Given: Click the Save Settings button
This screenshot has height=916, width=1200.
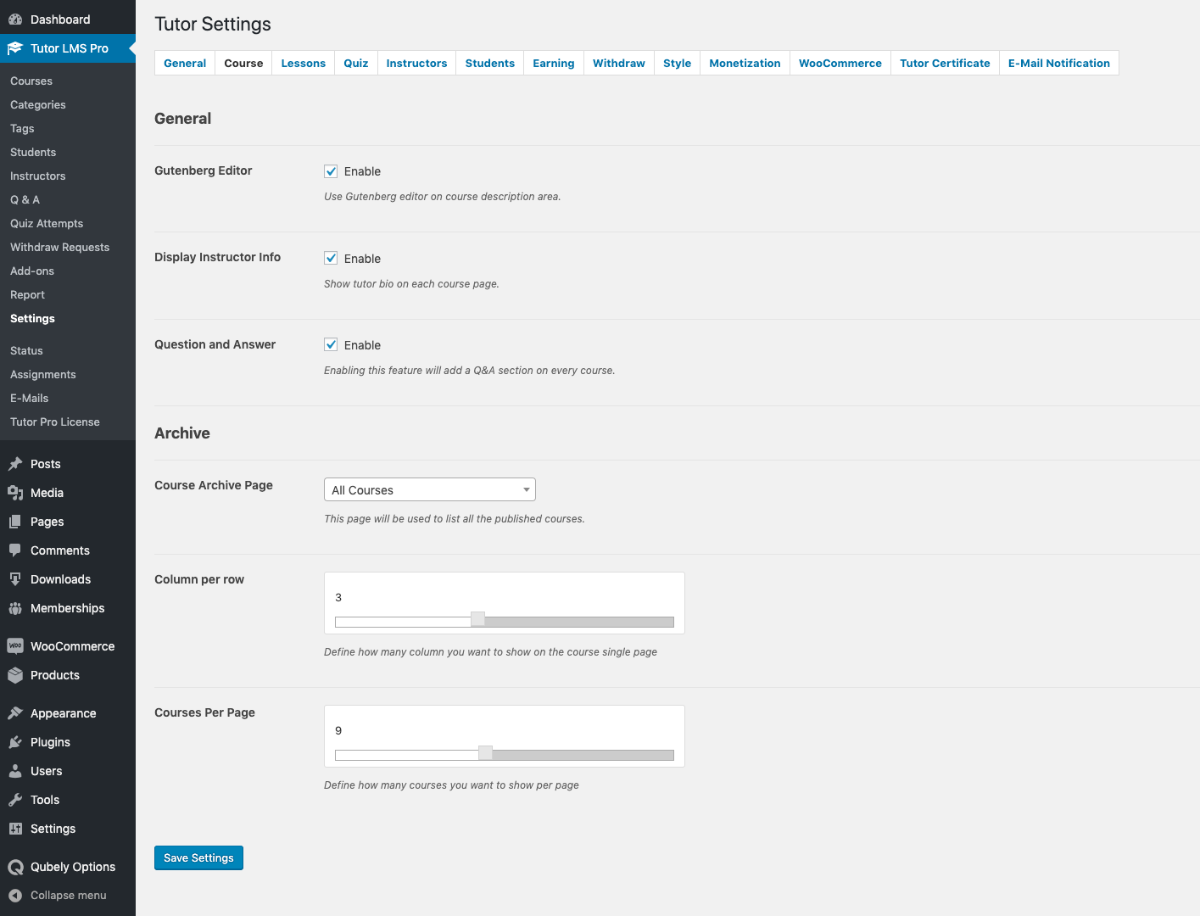Looking at the screenshot, I should [x=198, y=858].
